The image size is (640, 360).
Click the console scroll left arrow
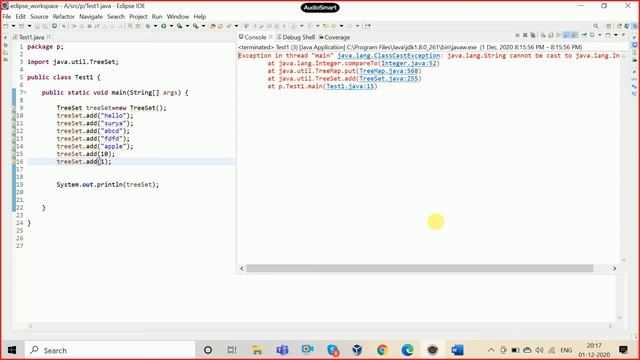click(242, 268)
